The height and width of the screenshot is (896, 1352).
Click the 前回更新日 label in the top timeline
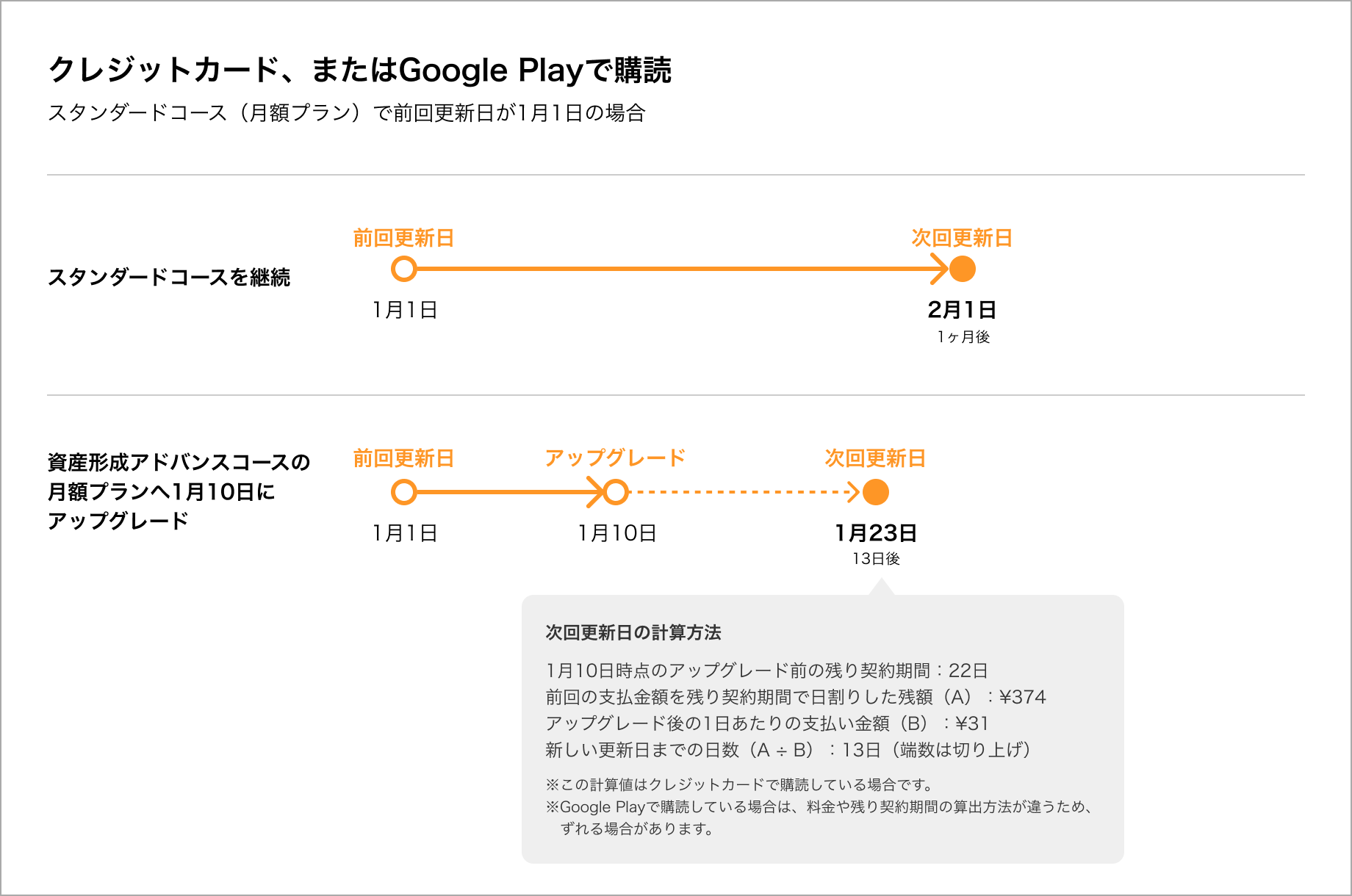point(403,238)
